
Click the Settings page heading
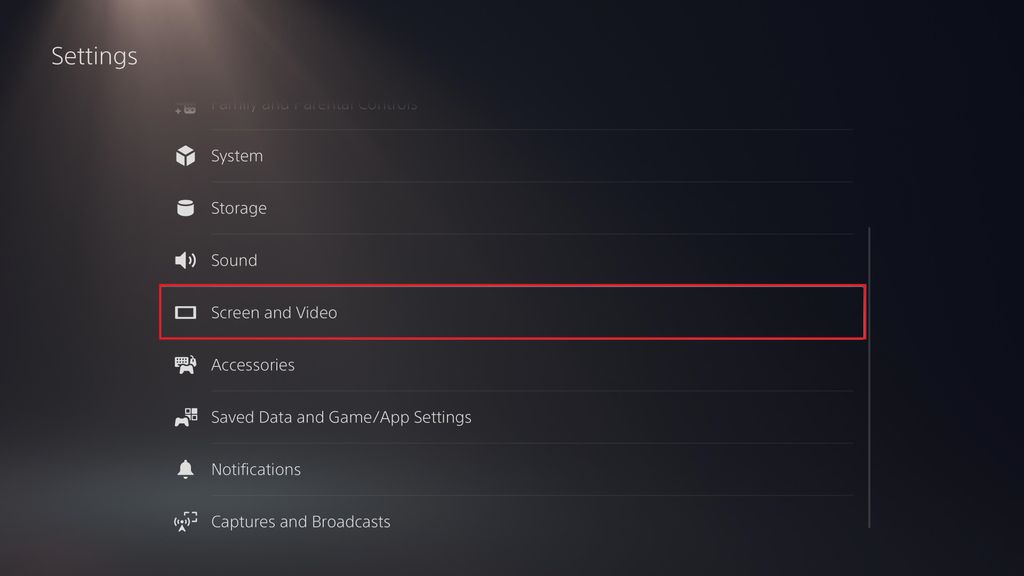coord(94,56)
